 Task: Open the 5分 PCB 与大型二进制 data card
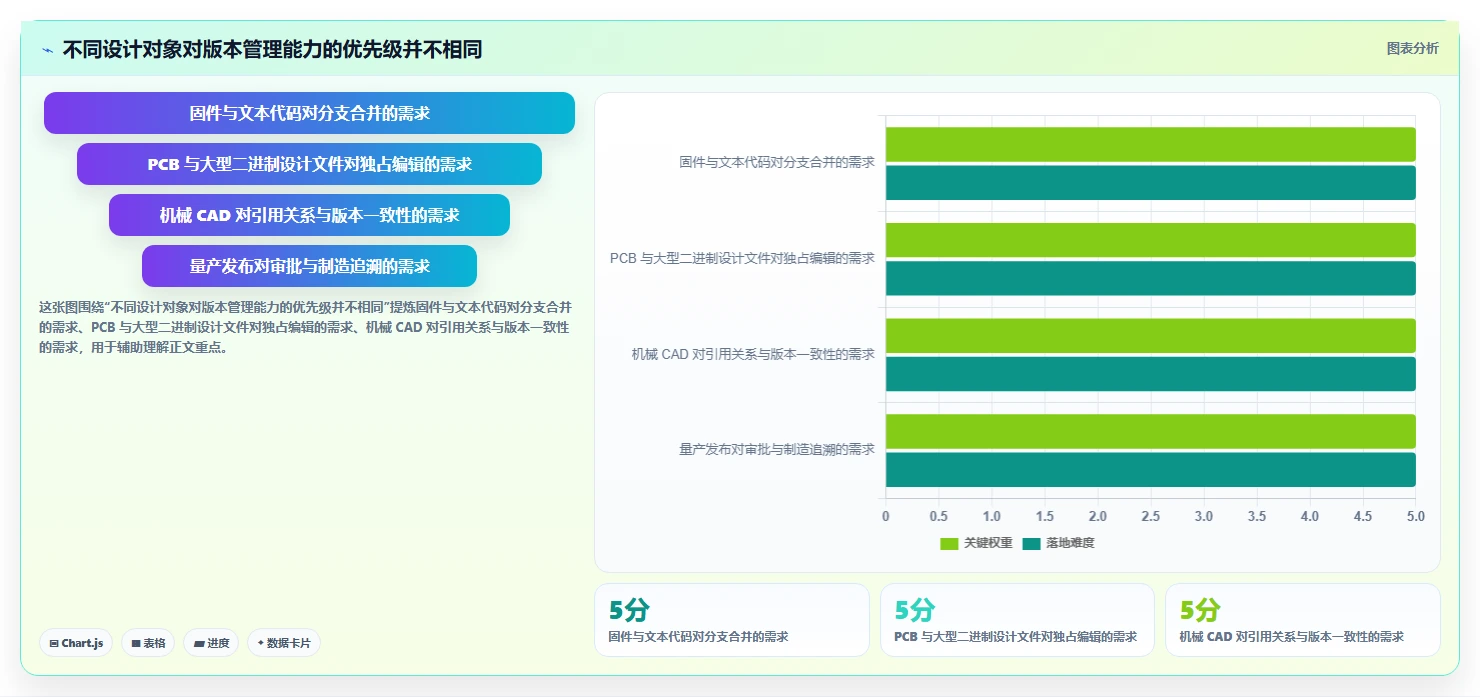click(1017, 620)
